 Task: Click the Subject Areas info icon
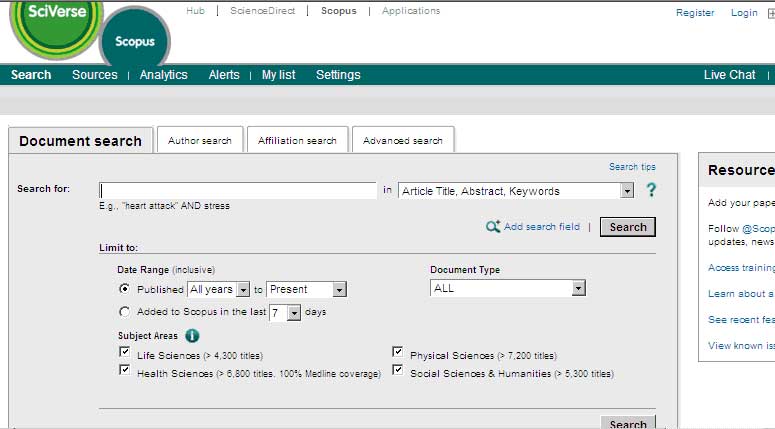[x=192, y=336]
